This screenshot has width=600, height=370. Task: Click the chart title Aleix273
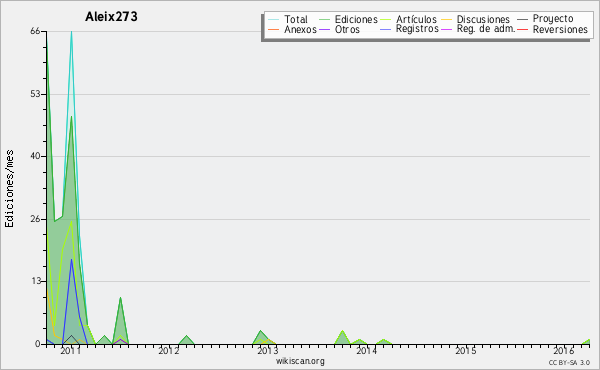(111, 17)
